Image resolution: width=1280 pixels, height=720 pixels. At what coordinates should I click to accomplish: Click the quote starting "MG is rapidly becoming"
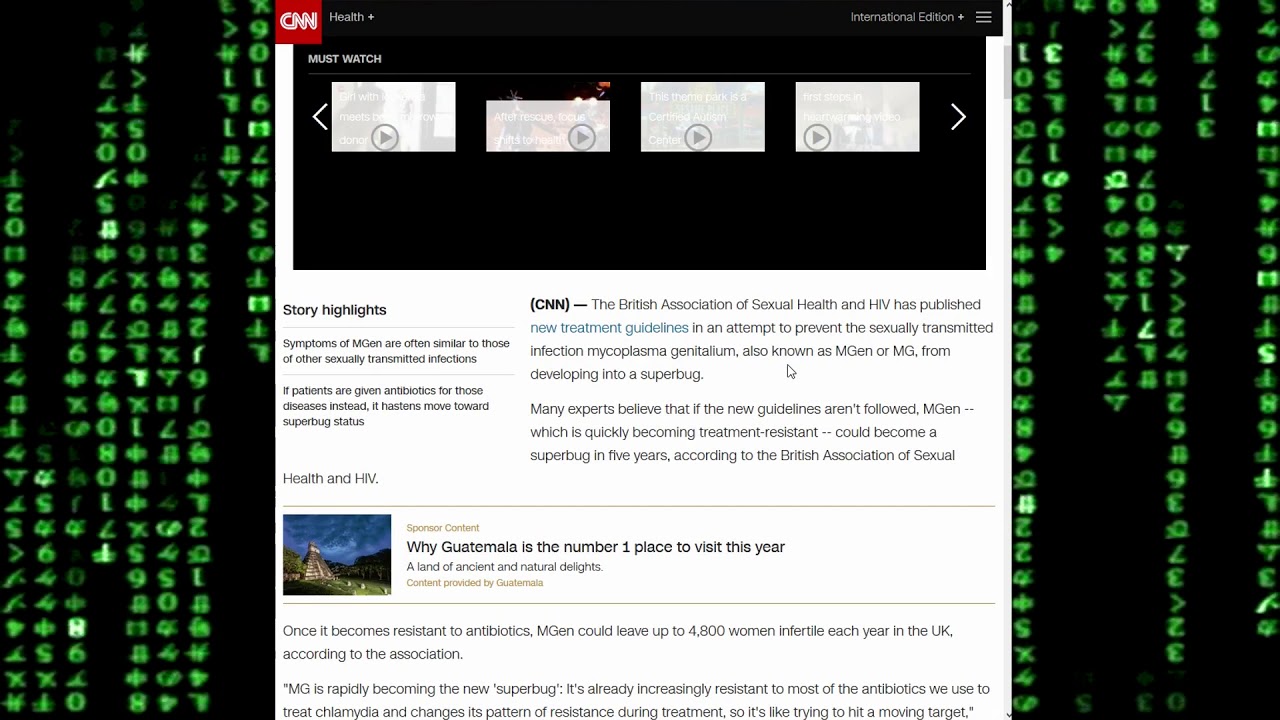coord(636,700)
